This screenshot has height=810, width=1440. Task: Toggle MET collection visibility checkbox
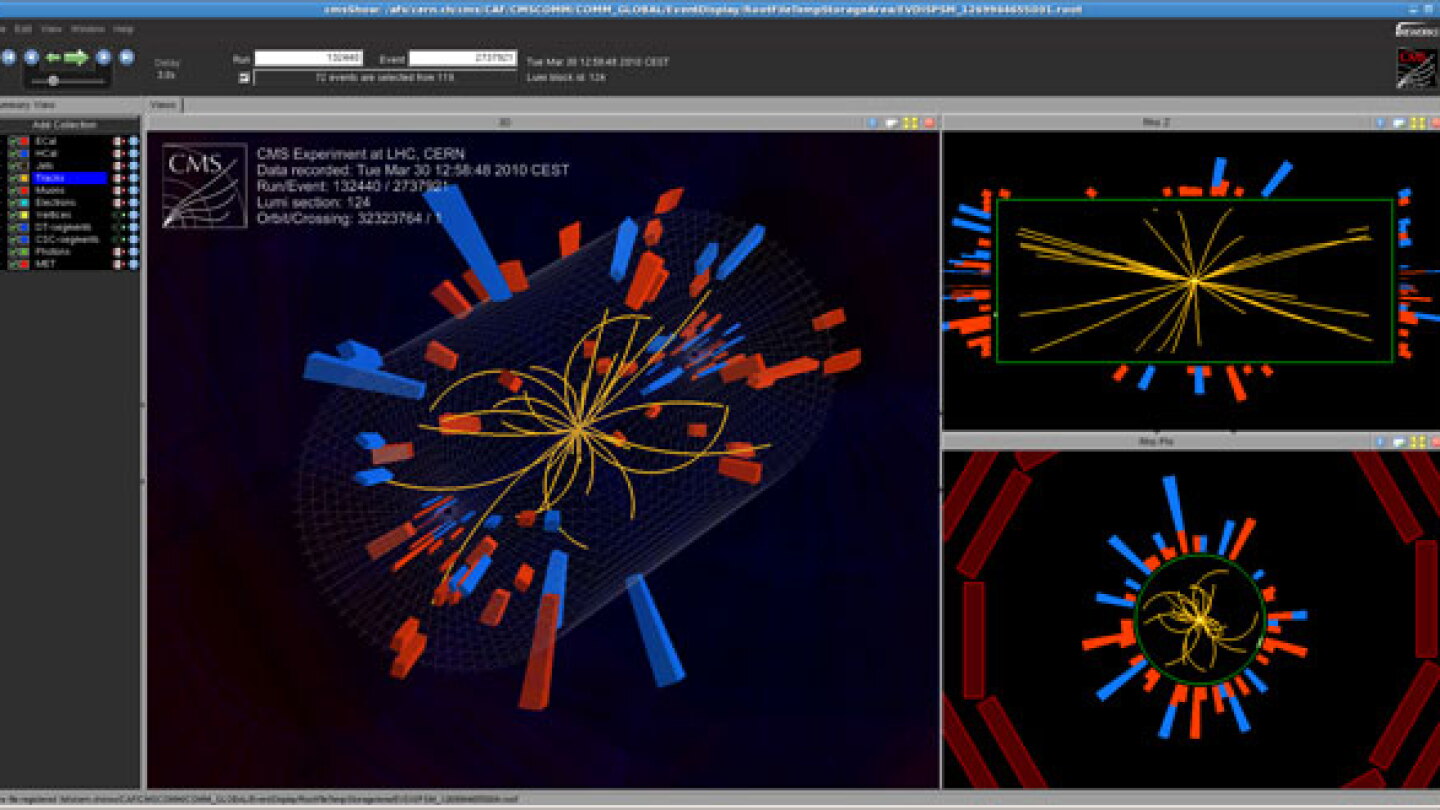[12, 264]
